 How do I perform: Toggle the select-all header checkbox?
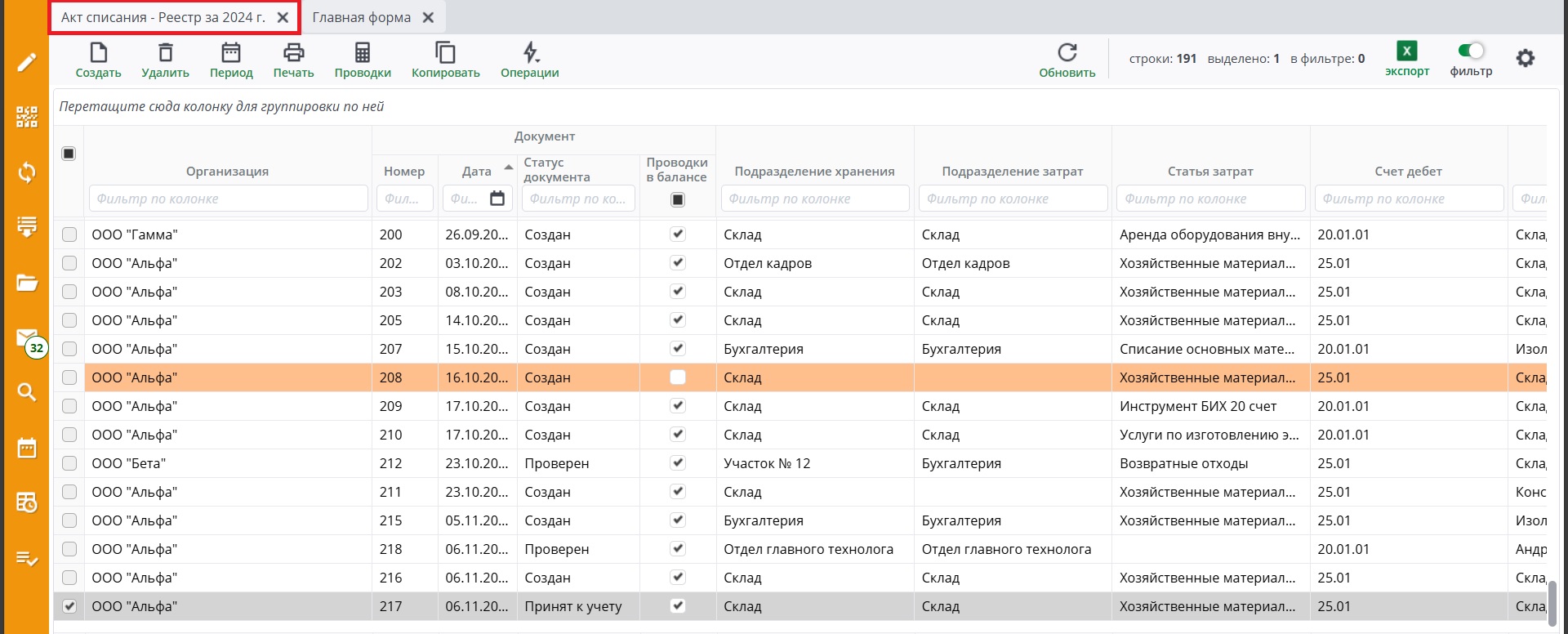69,154
